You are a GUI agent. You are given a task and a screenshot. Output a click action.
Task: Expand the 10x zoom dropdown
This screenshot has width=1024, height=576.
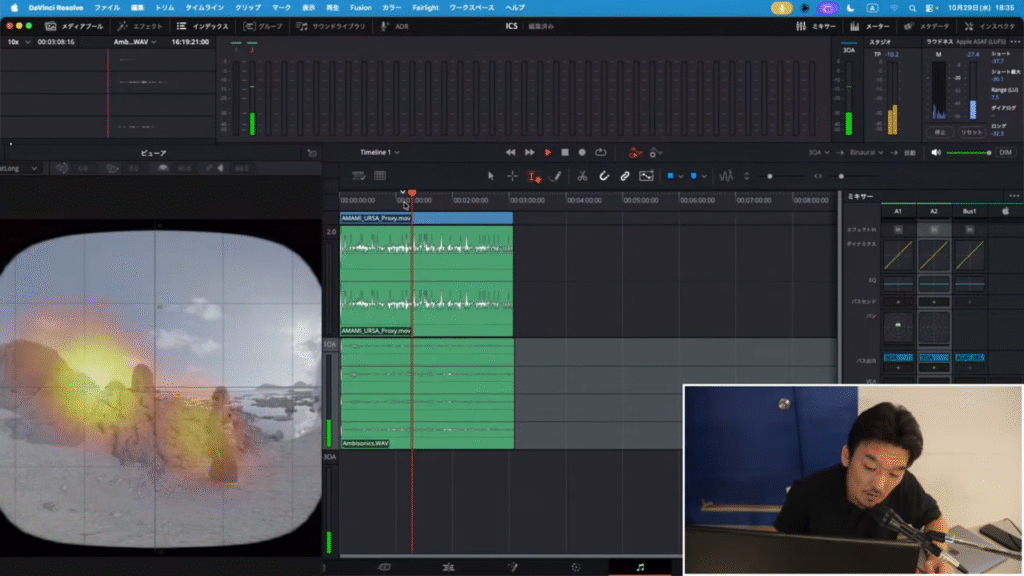point(19,42)
